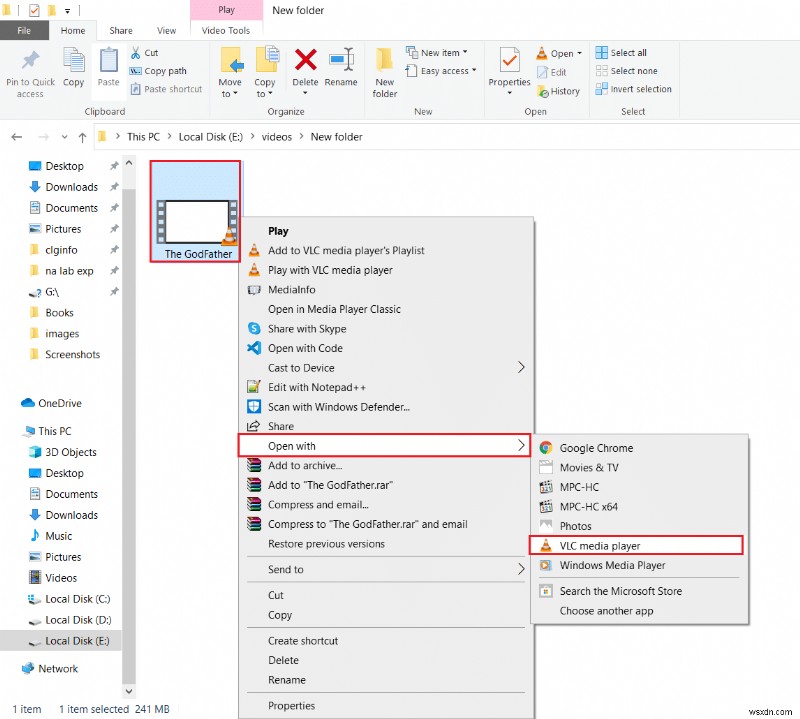Click Play in the context menu

(386, 231)
